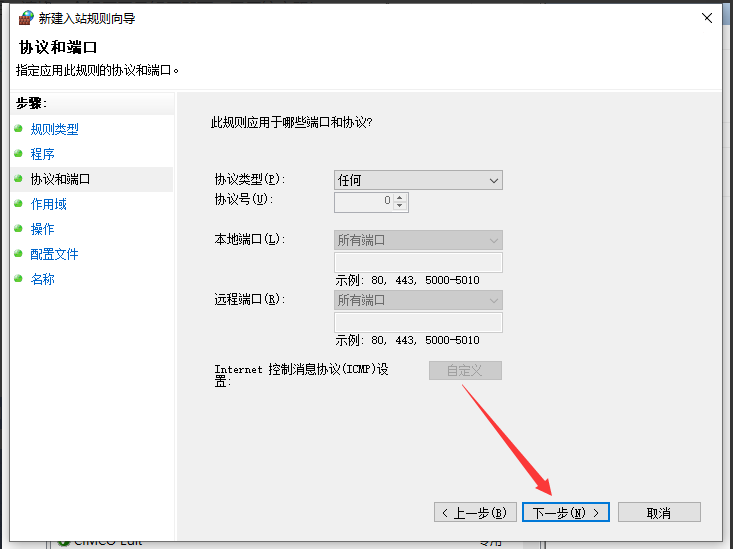This screenshot has width=733, height=549.
Task: Open the 协议类型 dropdown showing 任何
Action: [418, 180]
